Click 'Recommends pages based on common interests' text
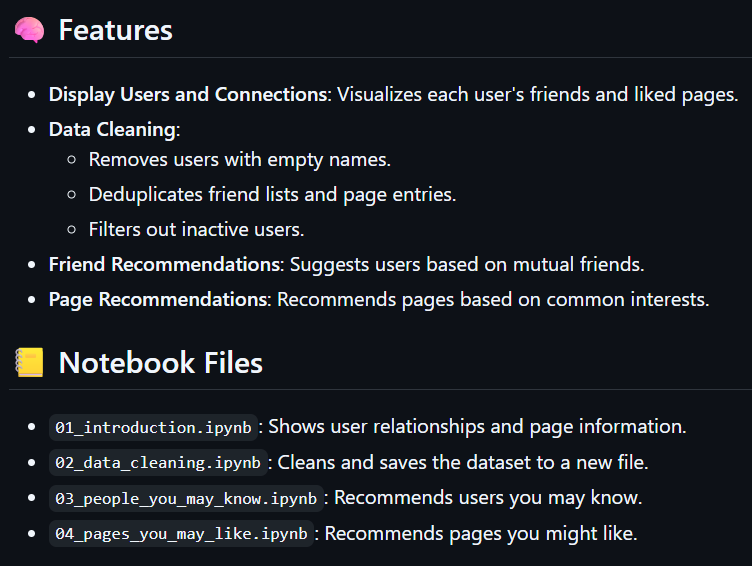The height and width of the screenshot is (566, 752). click(x=493, y=300)
